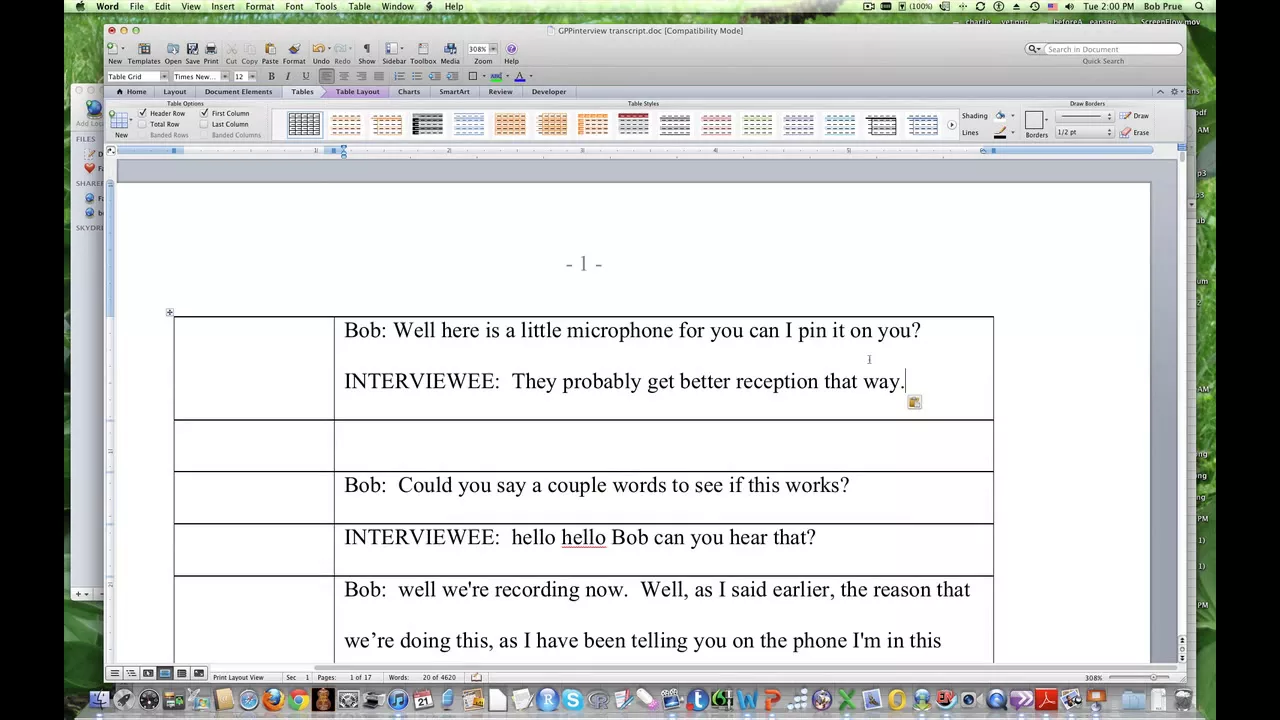
Task: Open the 1/2 pt line weight dropdown
Action: [1087, 133]
